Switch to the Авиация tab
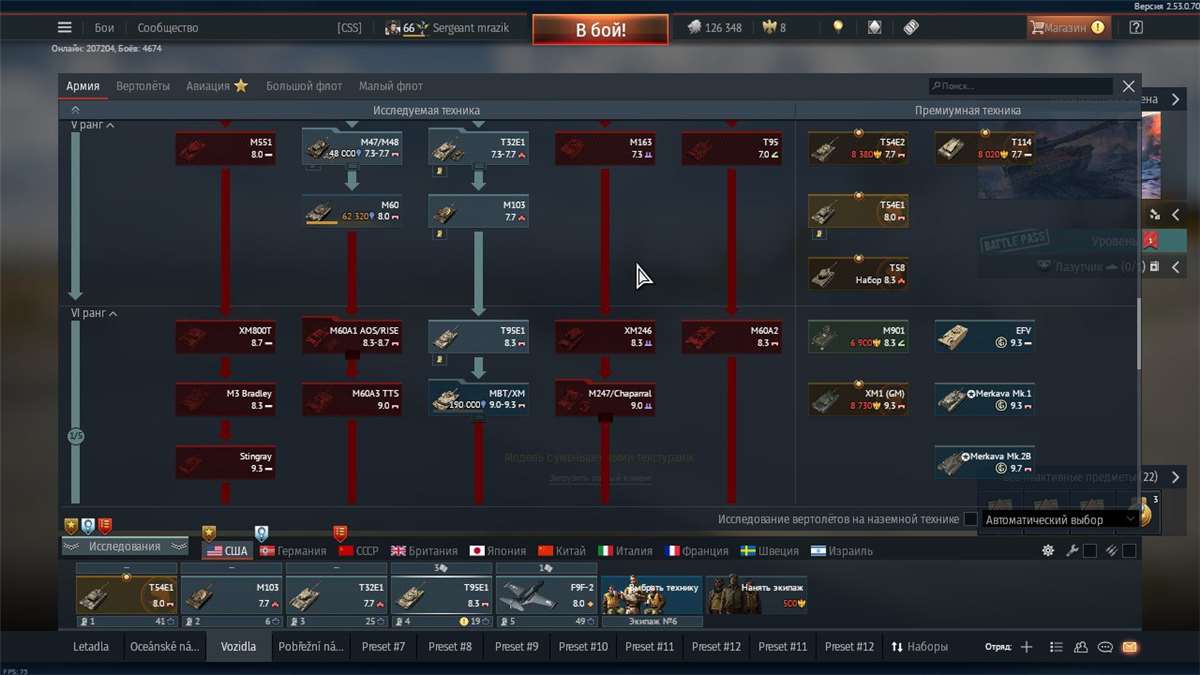Image resolution: width=1200 pixels, height=675 pixels. pyautogui.click(x=209, y=86)
